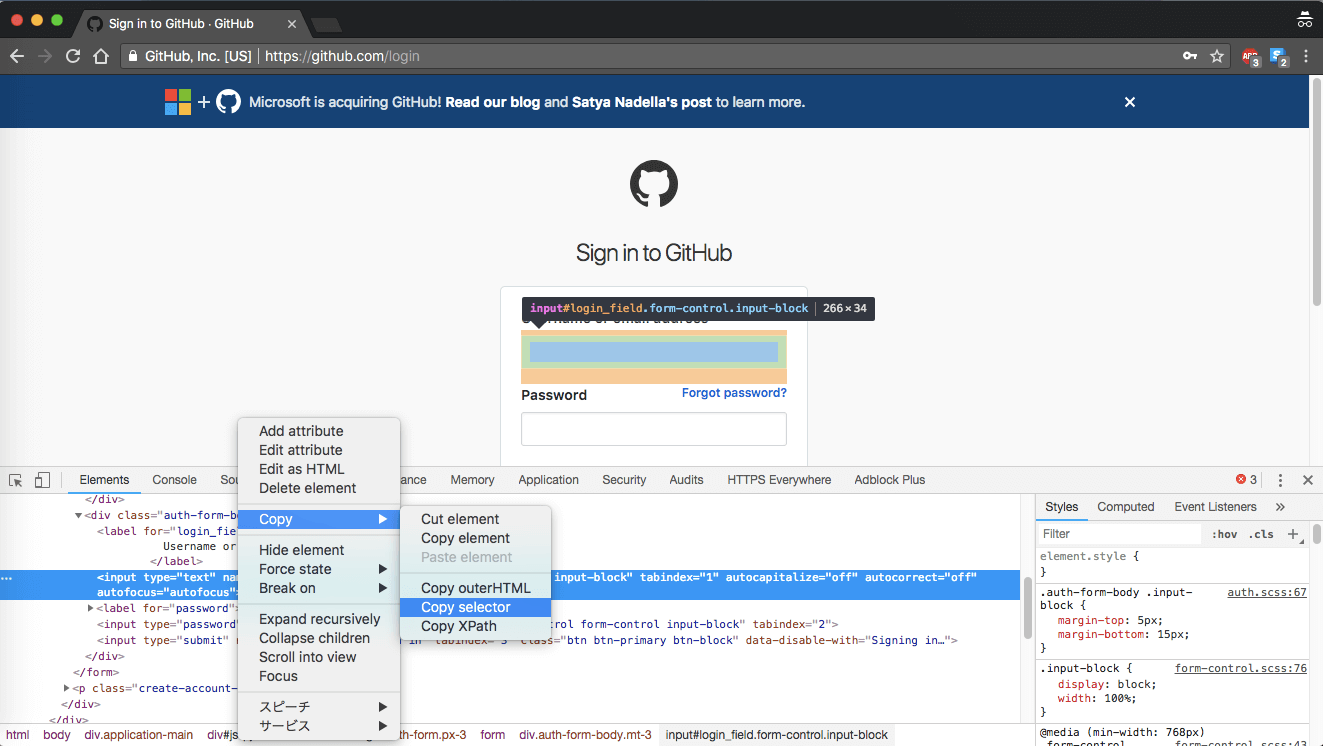Bookmark this page with the star icon
Viewport: 1323px width, 746px height.
(x=1217, y=56)
